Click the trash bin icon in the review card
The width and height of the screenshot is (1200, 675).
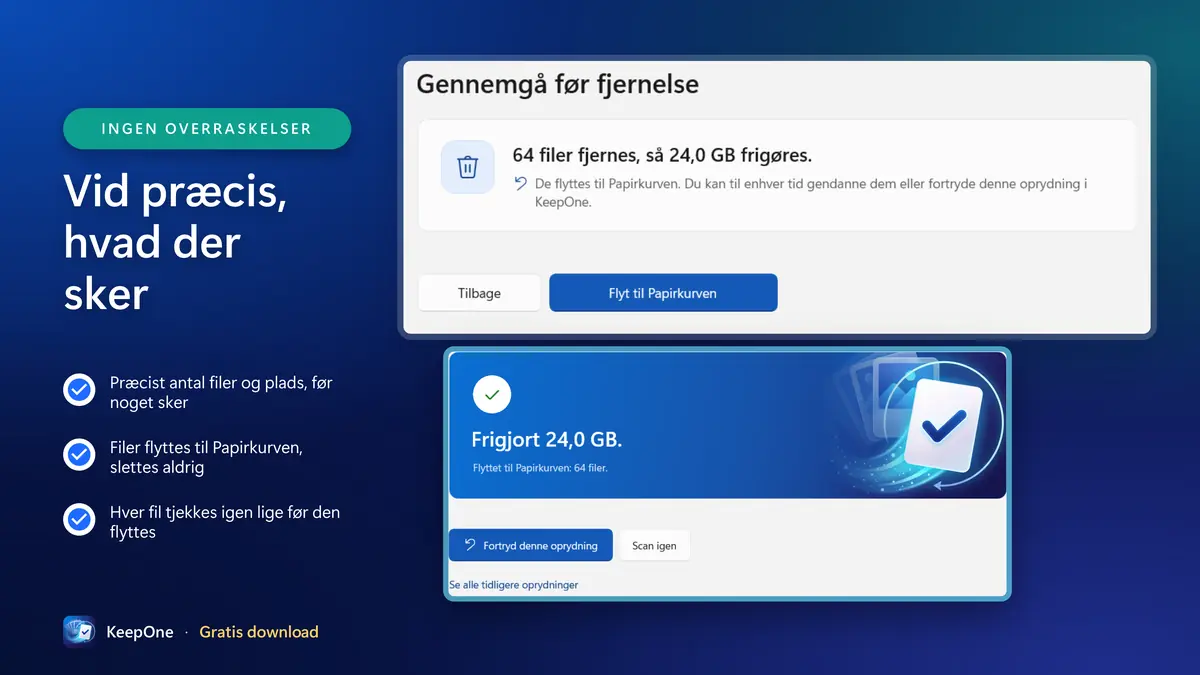pyautogui.click(x=467, y=167)
